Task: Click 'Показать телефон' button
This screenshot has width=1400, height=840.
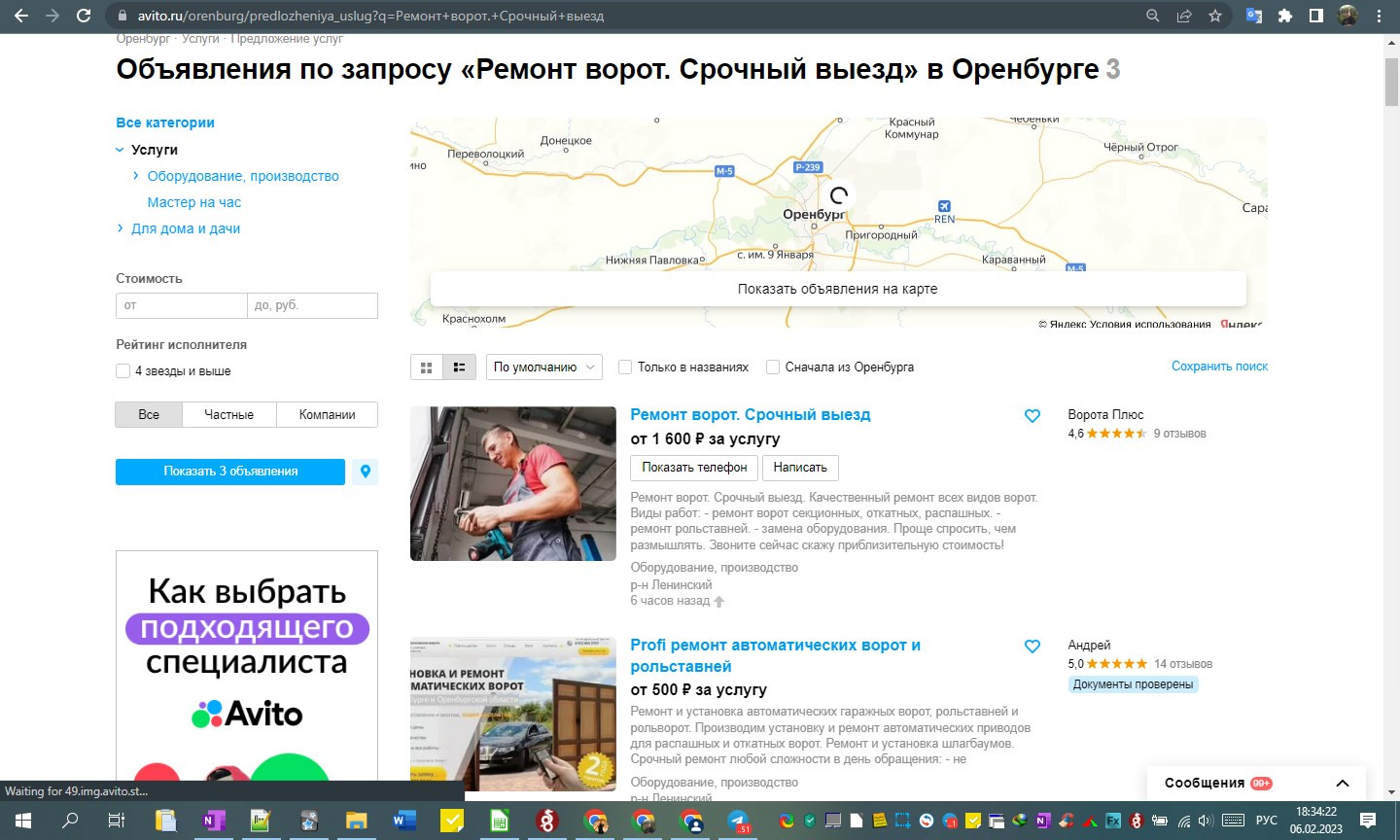Action: click(x=694, y=468)
